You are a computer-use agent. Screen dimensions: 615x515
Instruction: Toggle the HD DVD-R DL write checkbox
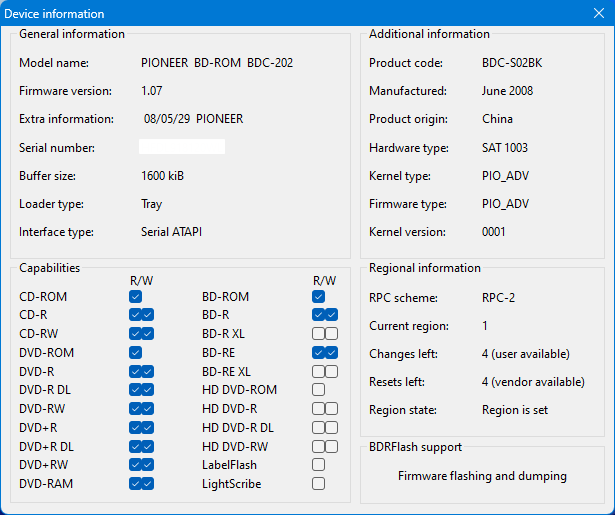point(331,428)
